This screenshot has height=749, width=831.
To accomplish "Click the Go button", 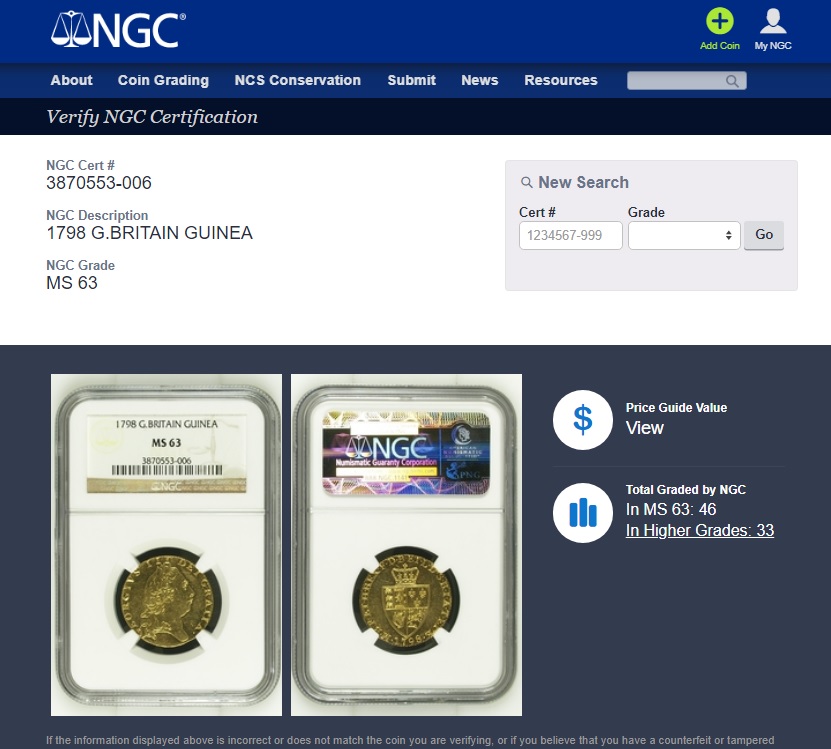I will coord(764,235).
